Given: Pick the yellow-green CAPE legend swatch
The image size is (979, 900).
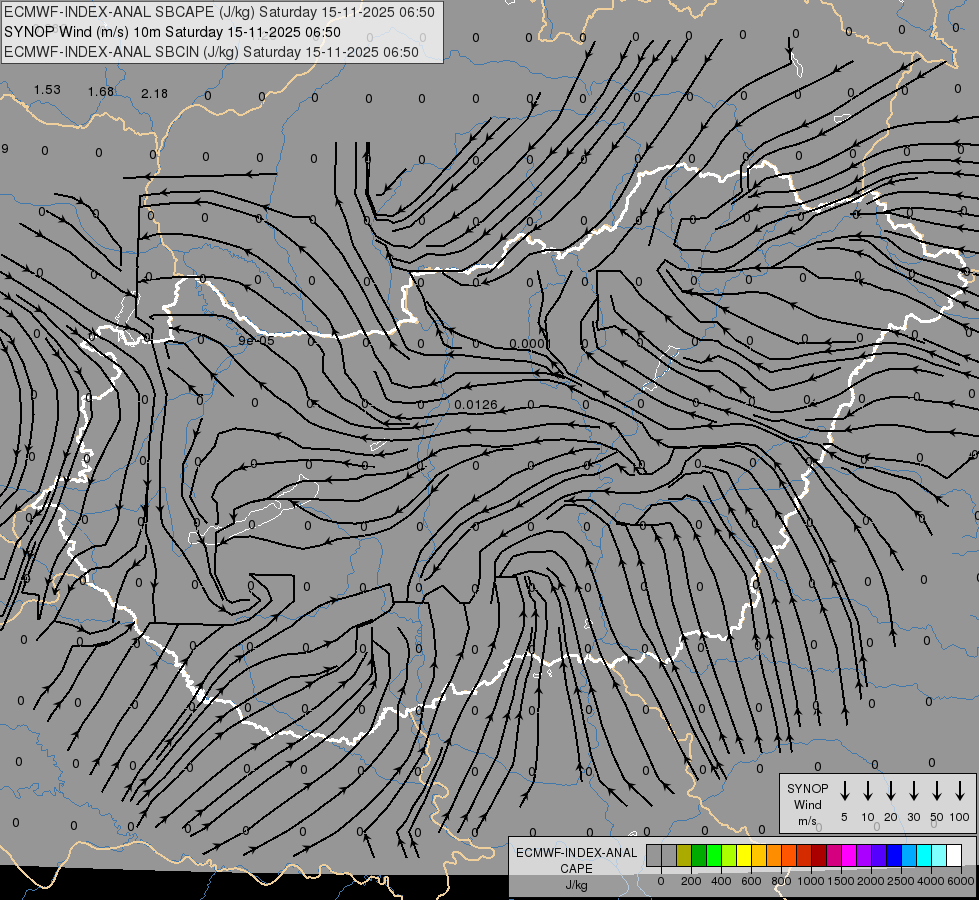Looking at the screenshot, I should (x=729, y=855).
